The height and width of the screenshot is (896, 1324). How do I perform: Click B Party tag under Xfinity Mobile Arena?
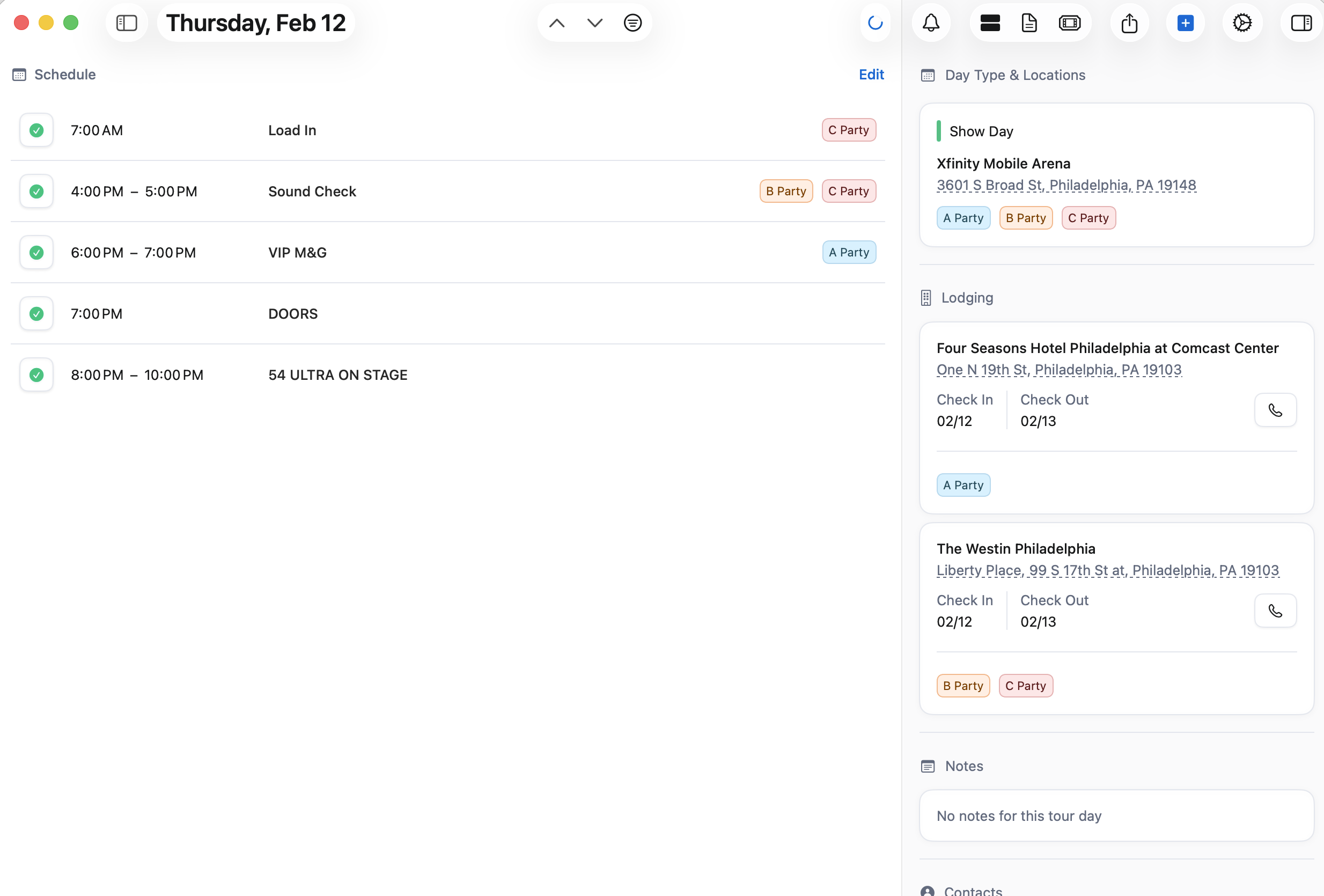[1026, 218]
